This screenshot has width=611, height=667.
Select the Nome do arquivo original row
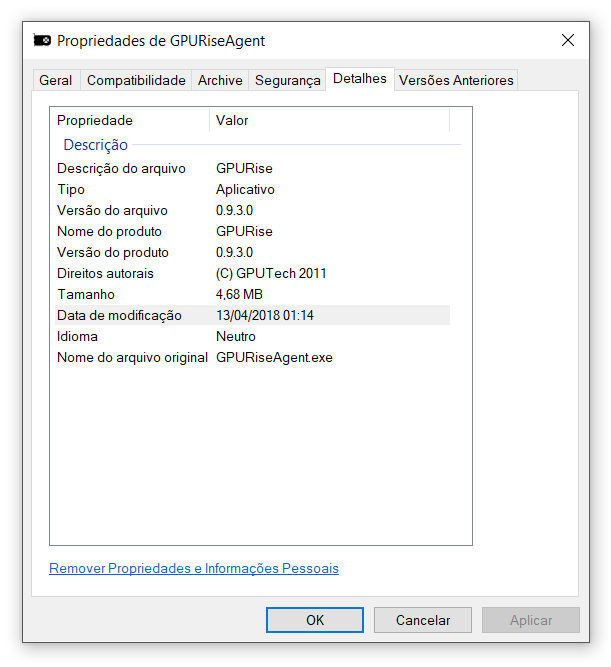click(x=252, y=357)
